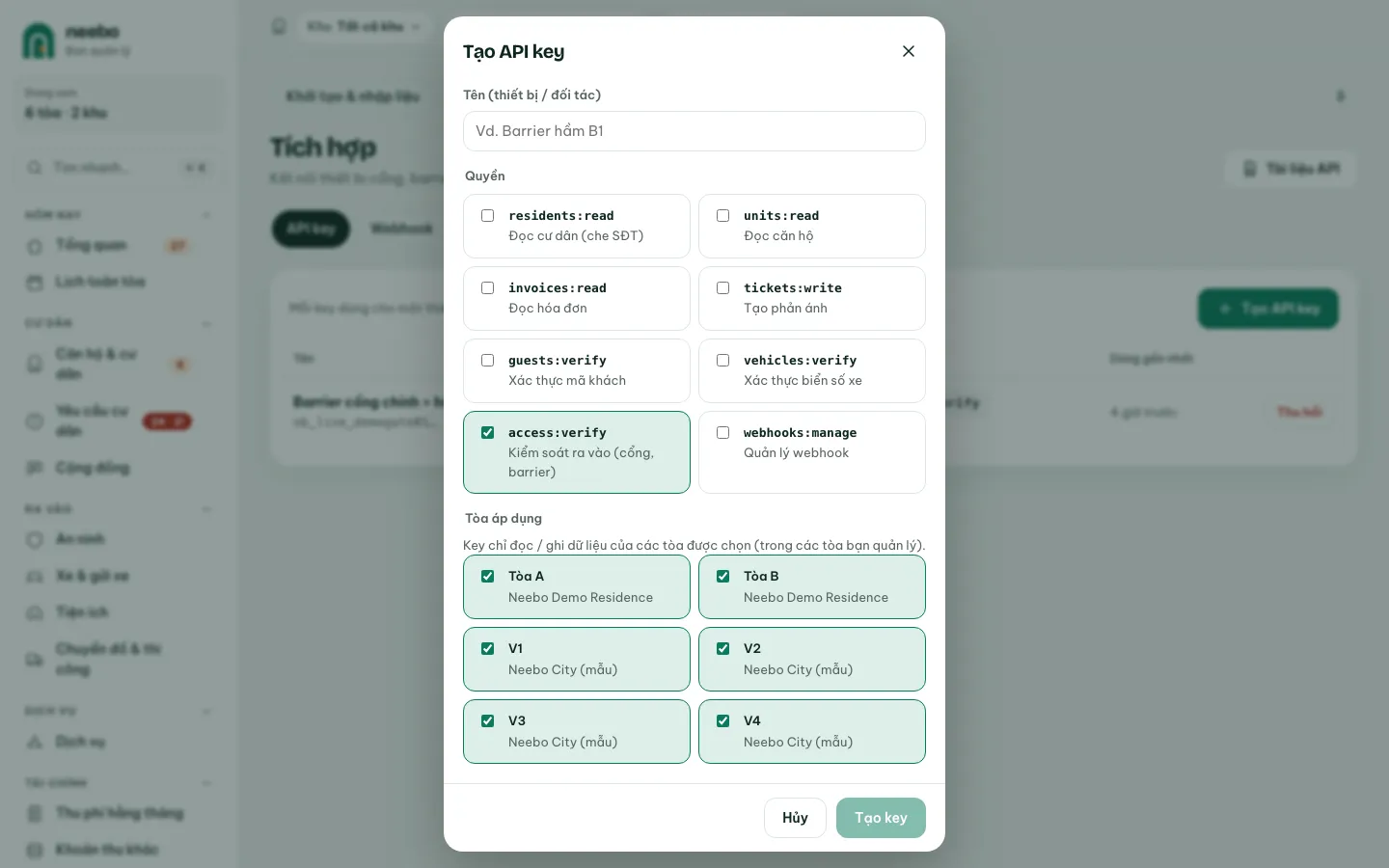Click the Thu hồi link in key row

pos(1299,412)
